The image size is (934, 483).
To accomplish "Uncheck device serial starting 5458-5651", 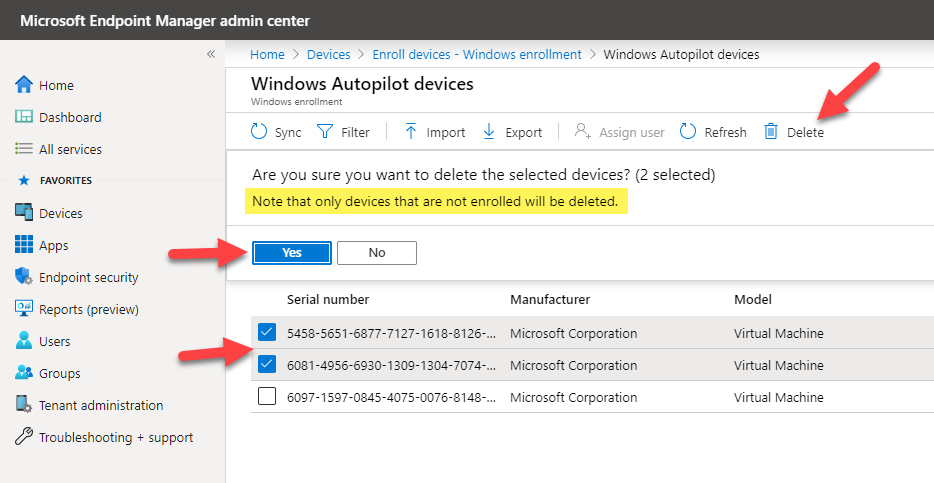I will [x=266, y=332].
